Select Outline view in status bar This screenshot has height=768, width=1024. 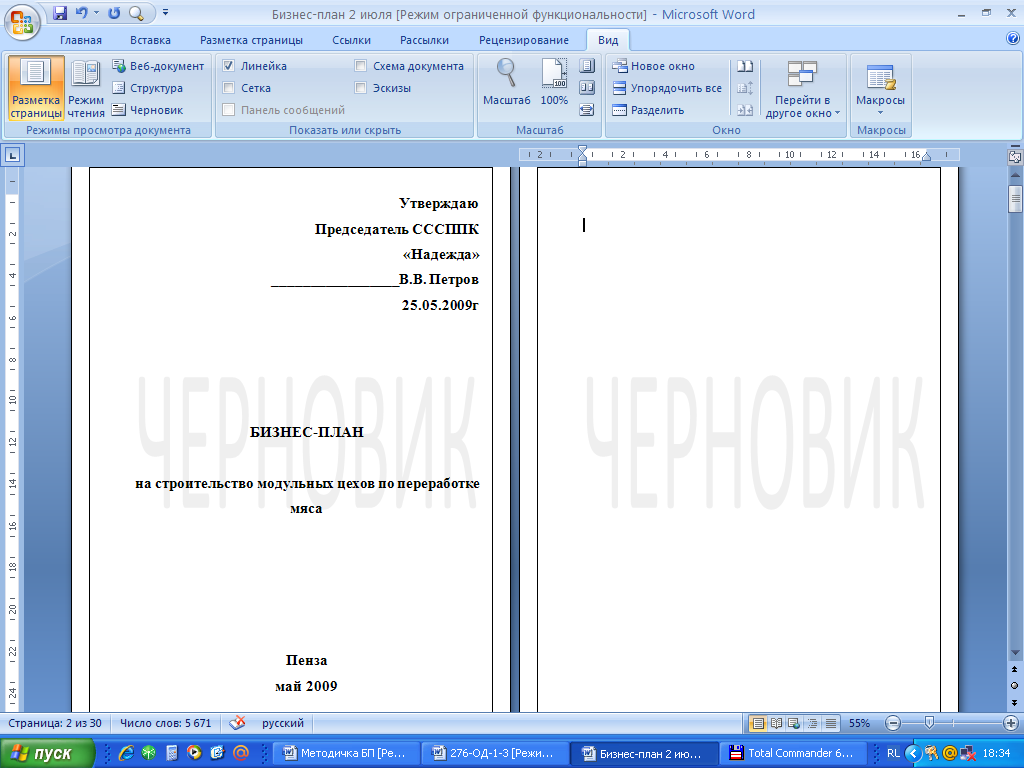812,723
